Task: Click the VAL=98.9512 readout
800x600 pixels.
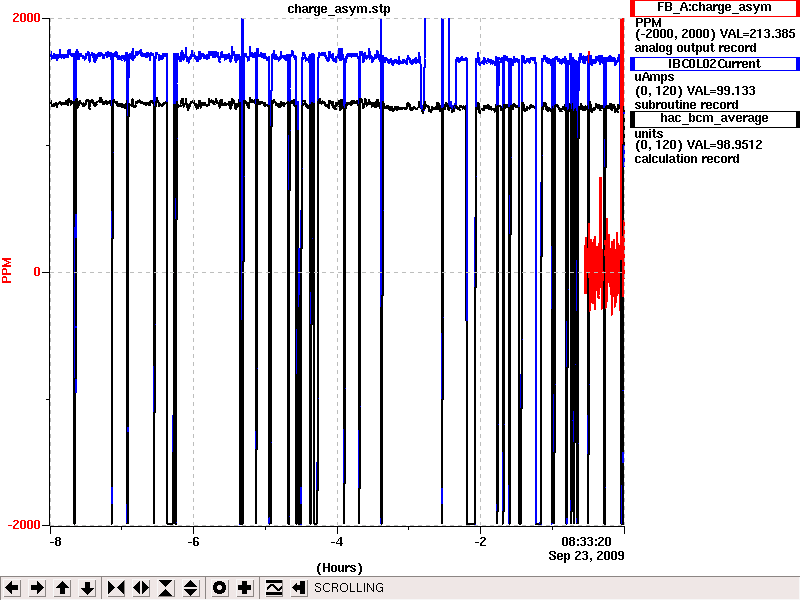Action: [724, 145]
